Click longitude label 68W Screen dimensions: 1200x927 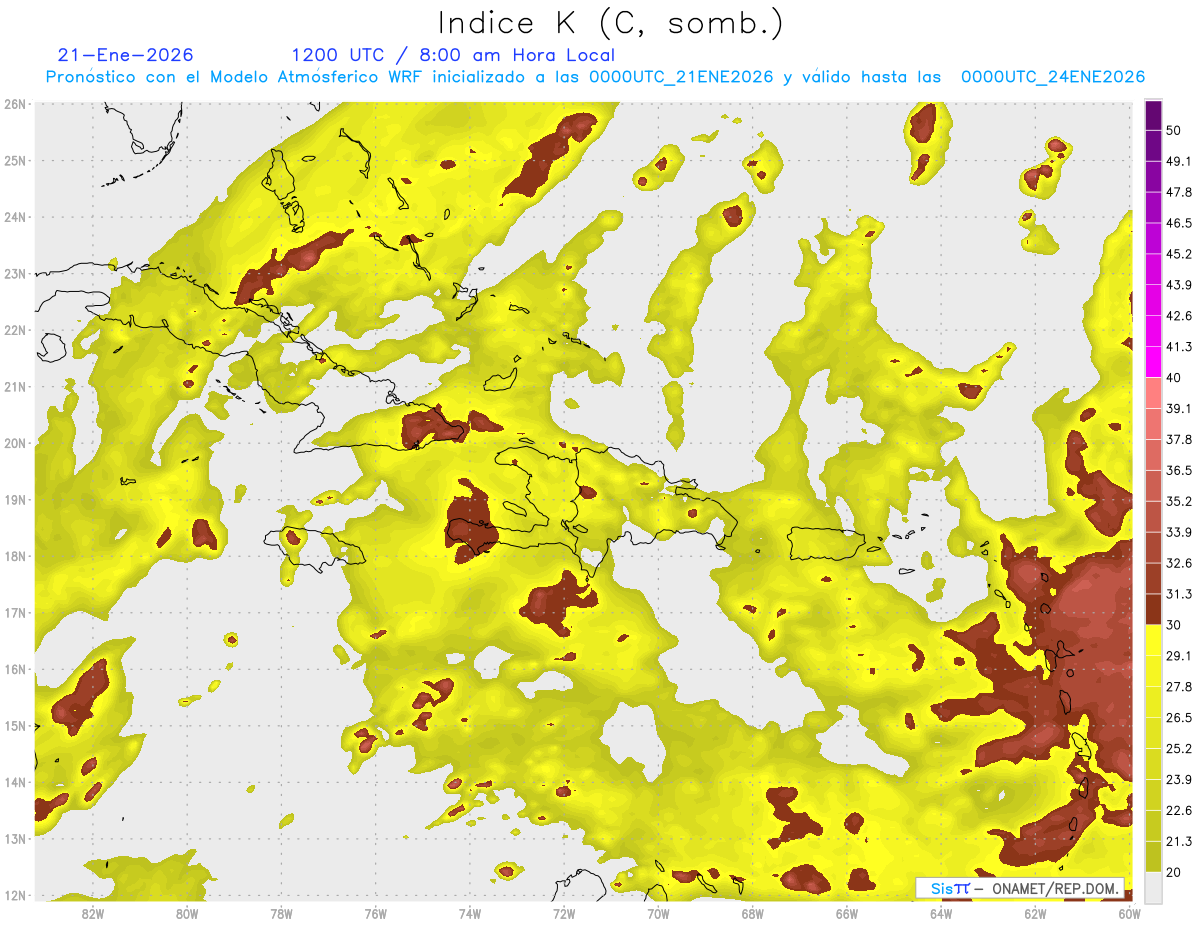(x=753, y=913)
